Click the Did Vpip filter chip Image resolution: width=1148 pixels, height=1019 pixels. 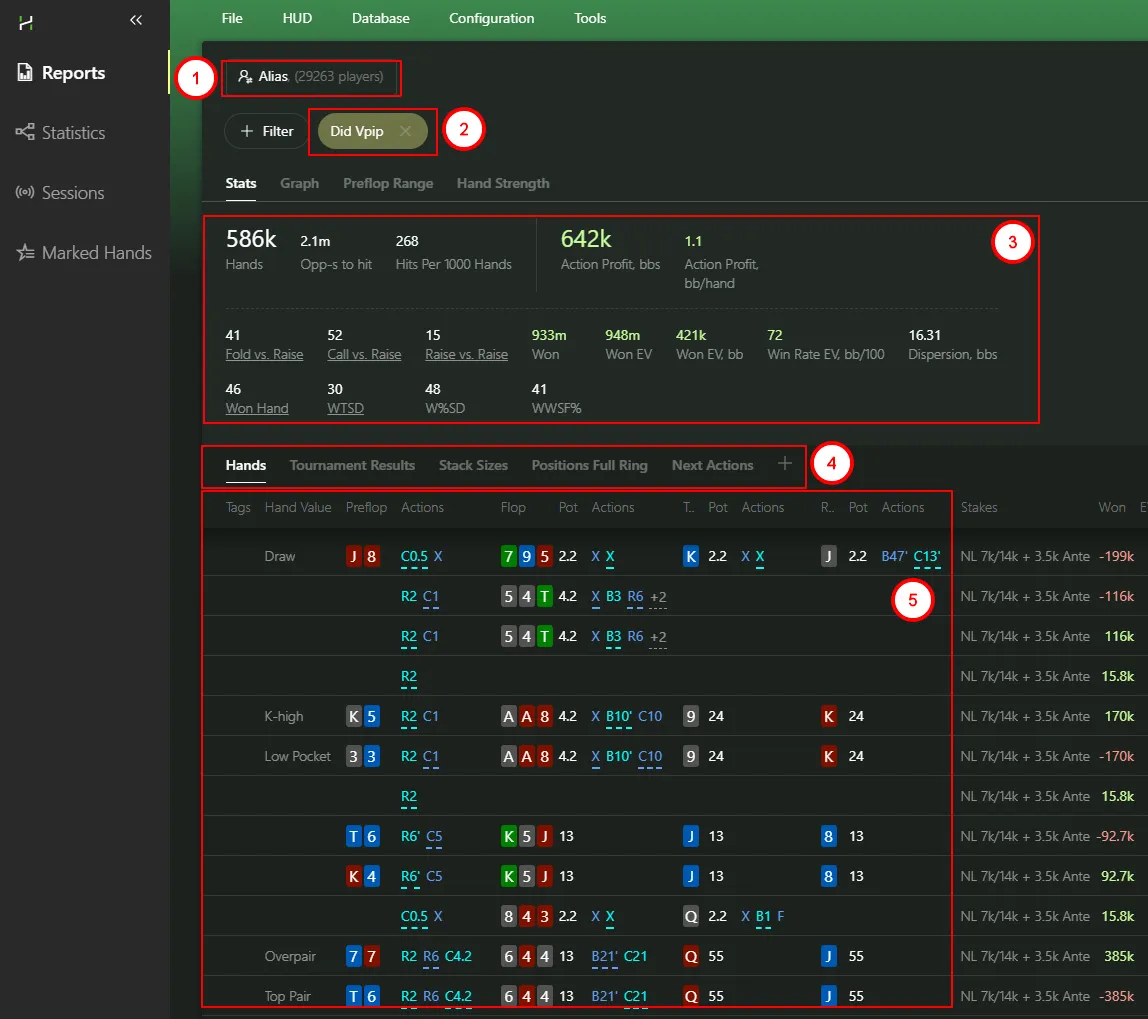(357, 131)
